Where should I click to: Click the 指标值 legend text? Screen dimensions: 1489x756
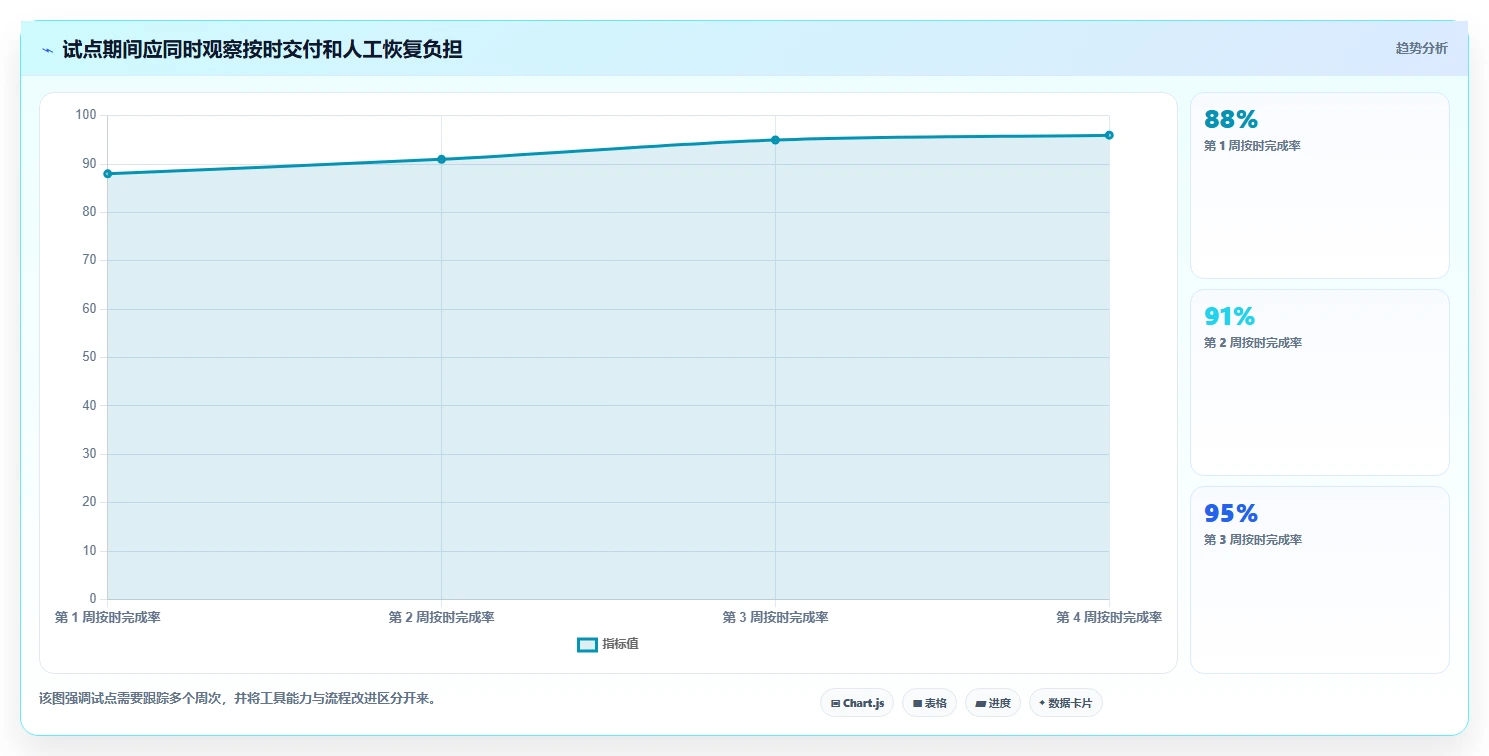(620, 644)
